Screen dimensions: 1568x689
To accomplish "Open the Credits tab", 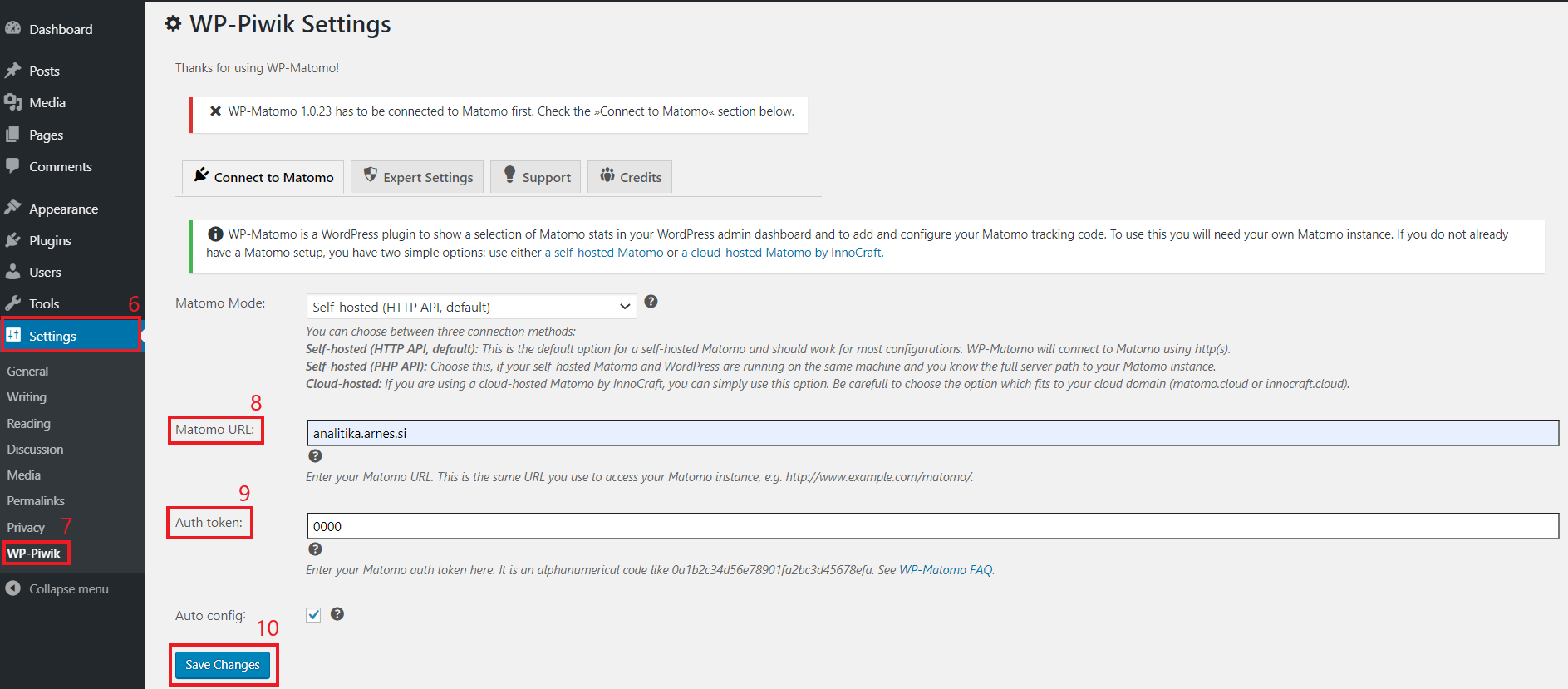I will pyautogui.click(x=630, y=177).
